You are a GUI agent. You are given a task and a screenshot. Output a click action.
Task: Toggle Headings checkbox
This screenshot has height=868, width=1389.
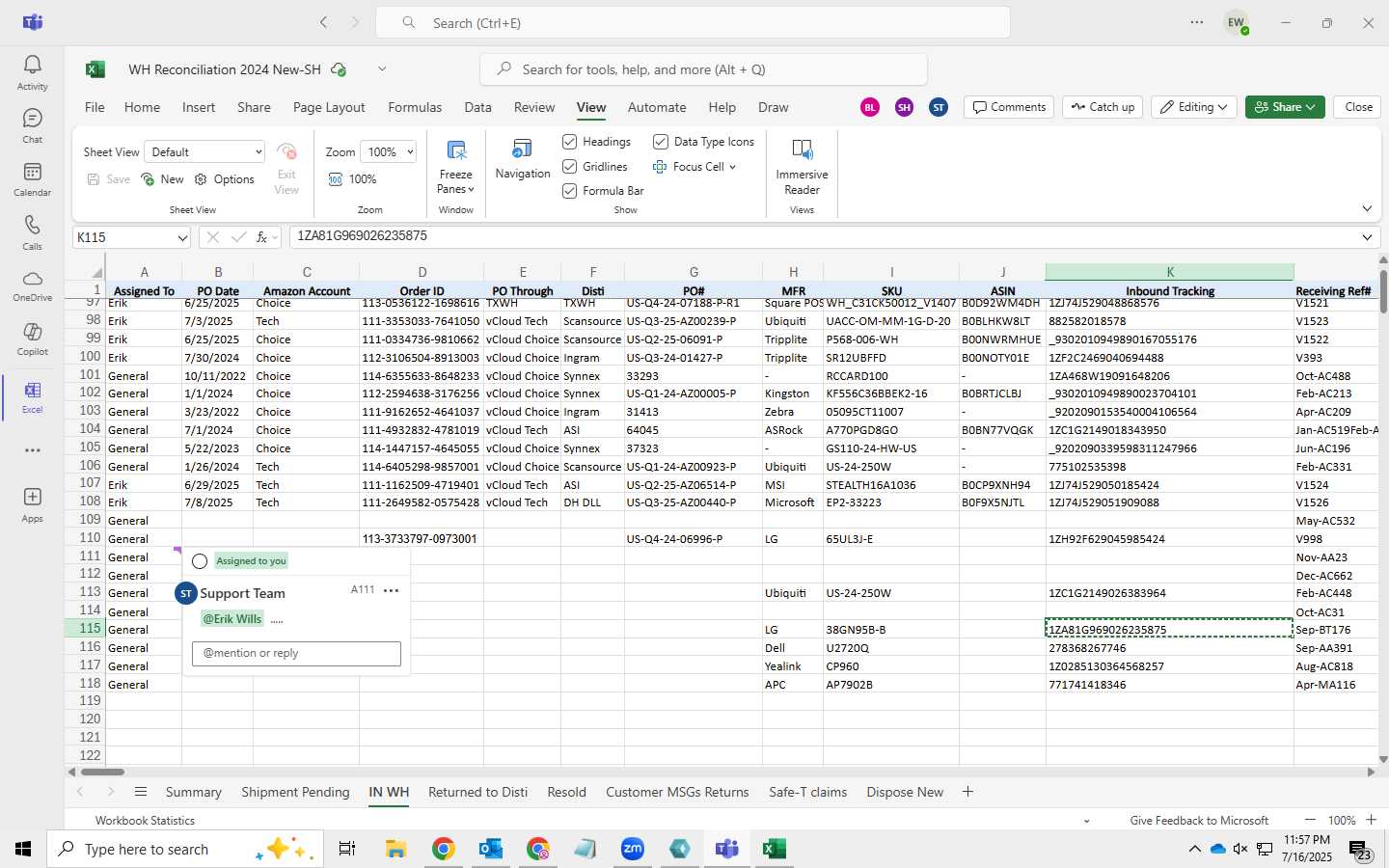coord(570,142)
